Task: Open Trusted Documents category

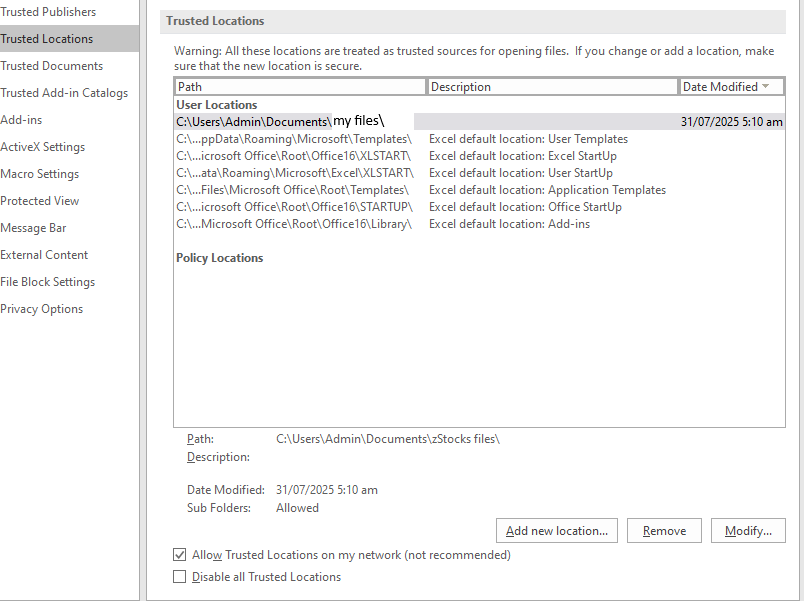Action: pyautogui.click(x=51, y=66)
